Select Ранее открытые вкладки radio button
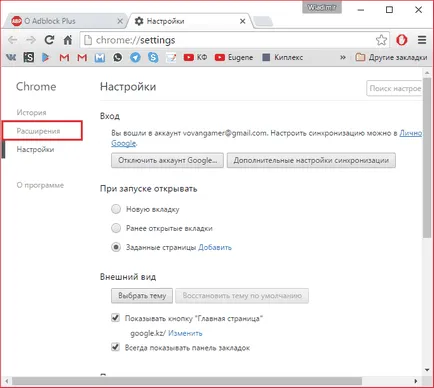 116,228
